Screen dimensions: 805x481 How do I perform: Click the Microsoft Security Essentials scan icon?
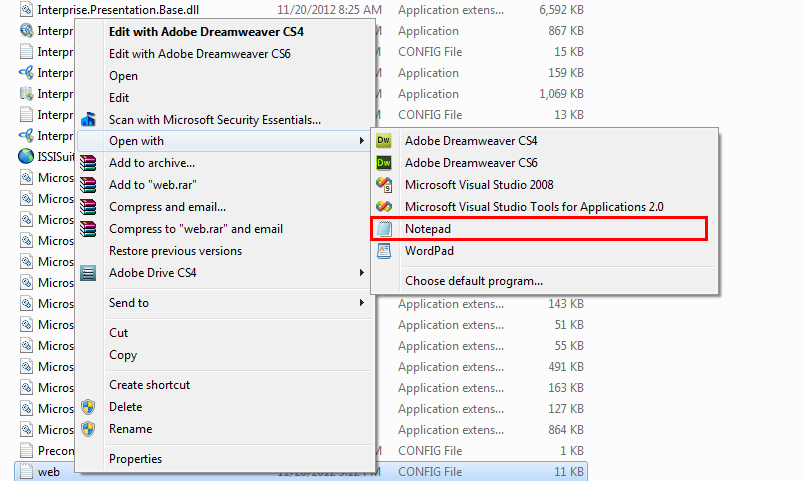point(89,119)
